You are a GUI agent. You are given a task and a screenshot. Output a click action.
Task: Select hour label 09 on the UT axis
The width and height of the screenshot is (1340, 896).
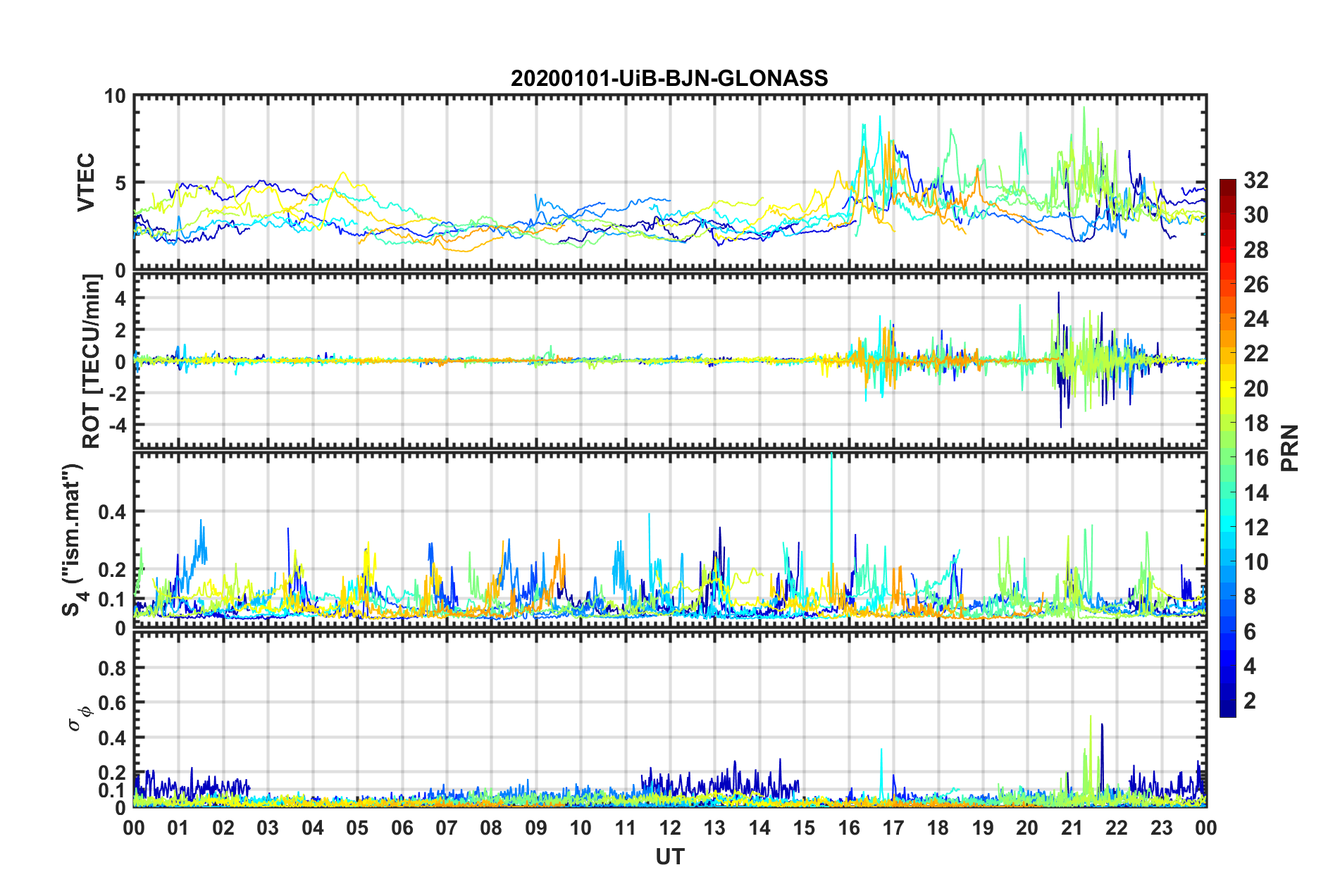pos(536,828)
